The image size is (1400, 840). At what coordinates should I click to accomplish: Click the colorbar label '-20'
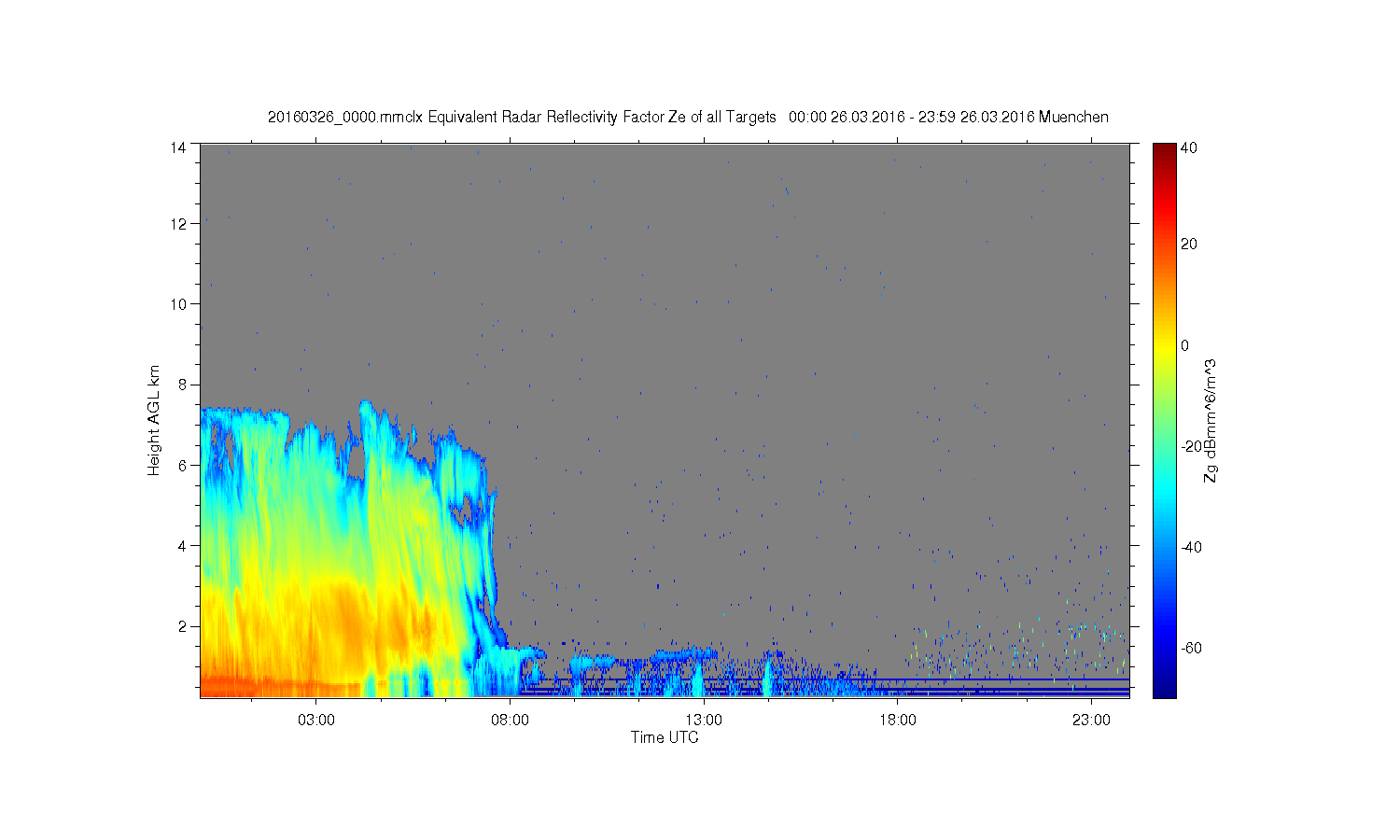1191,446
